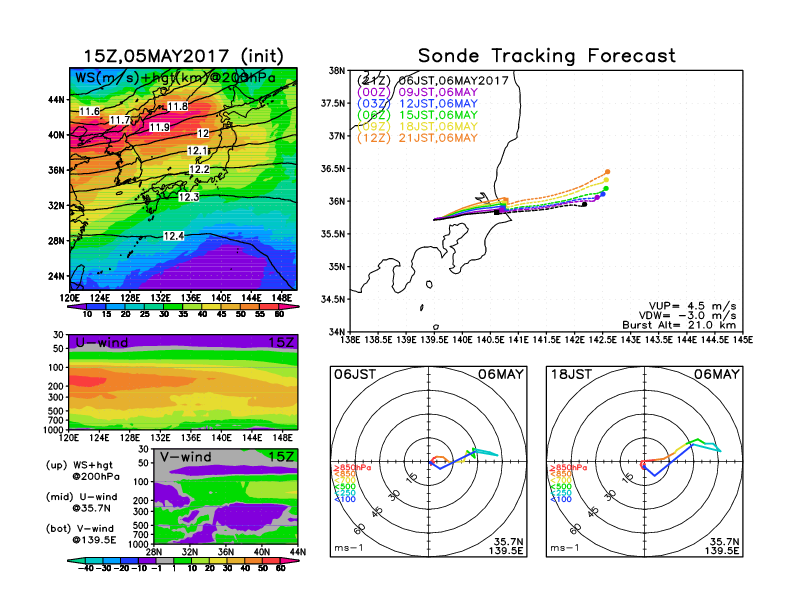Click the 12.4 contour label on the map
Image resolution: width=792 pixels, height=612 pixels.
pyautogui.click(x=173, y=236)
